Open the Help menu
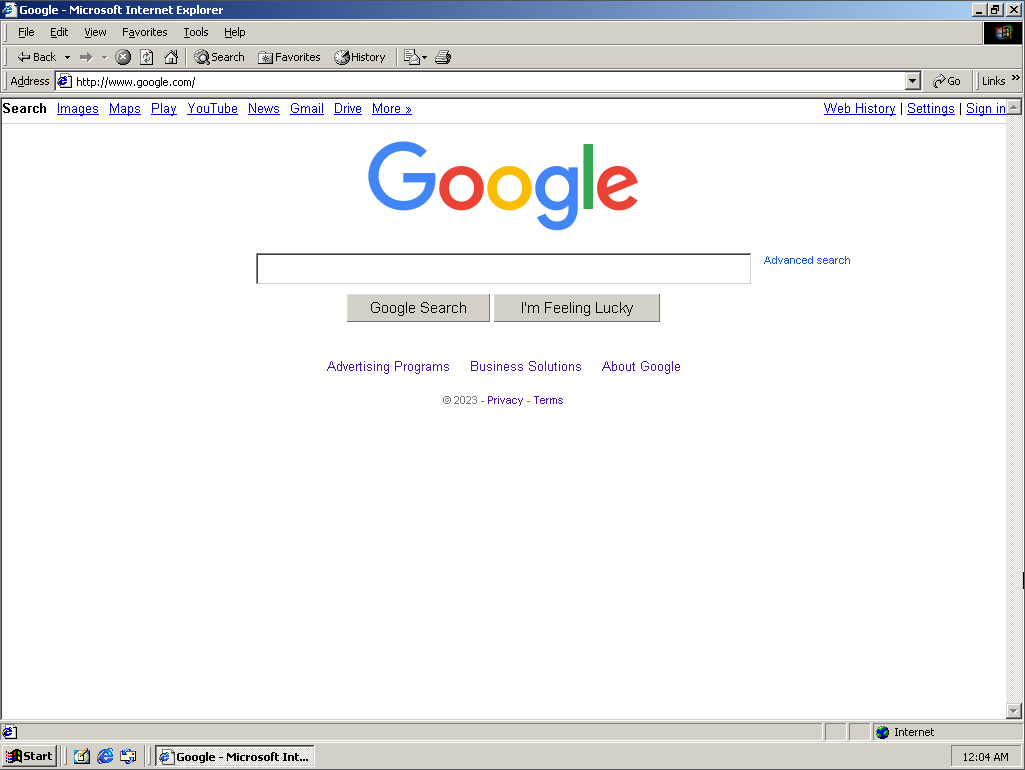This screenshot has width=1025, height=770. [x=234, y=32]
